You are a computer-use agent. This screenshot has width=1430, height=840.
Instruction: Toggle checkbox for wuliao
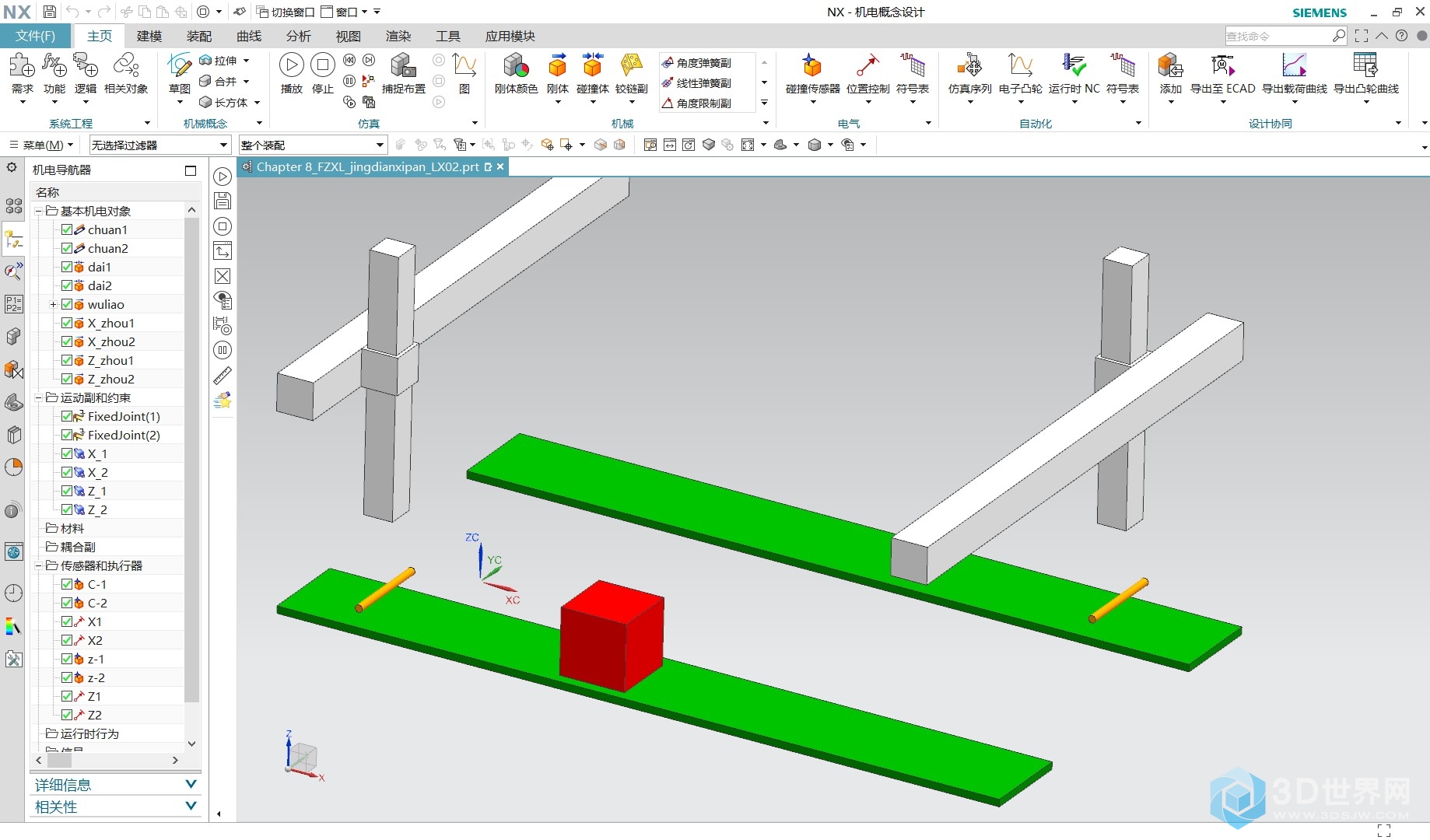click(x=67, y=304)
